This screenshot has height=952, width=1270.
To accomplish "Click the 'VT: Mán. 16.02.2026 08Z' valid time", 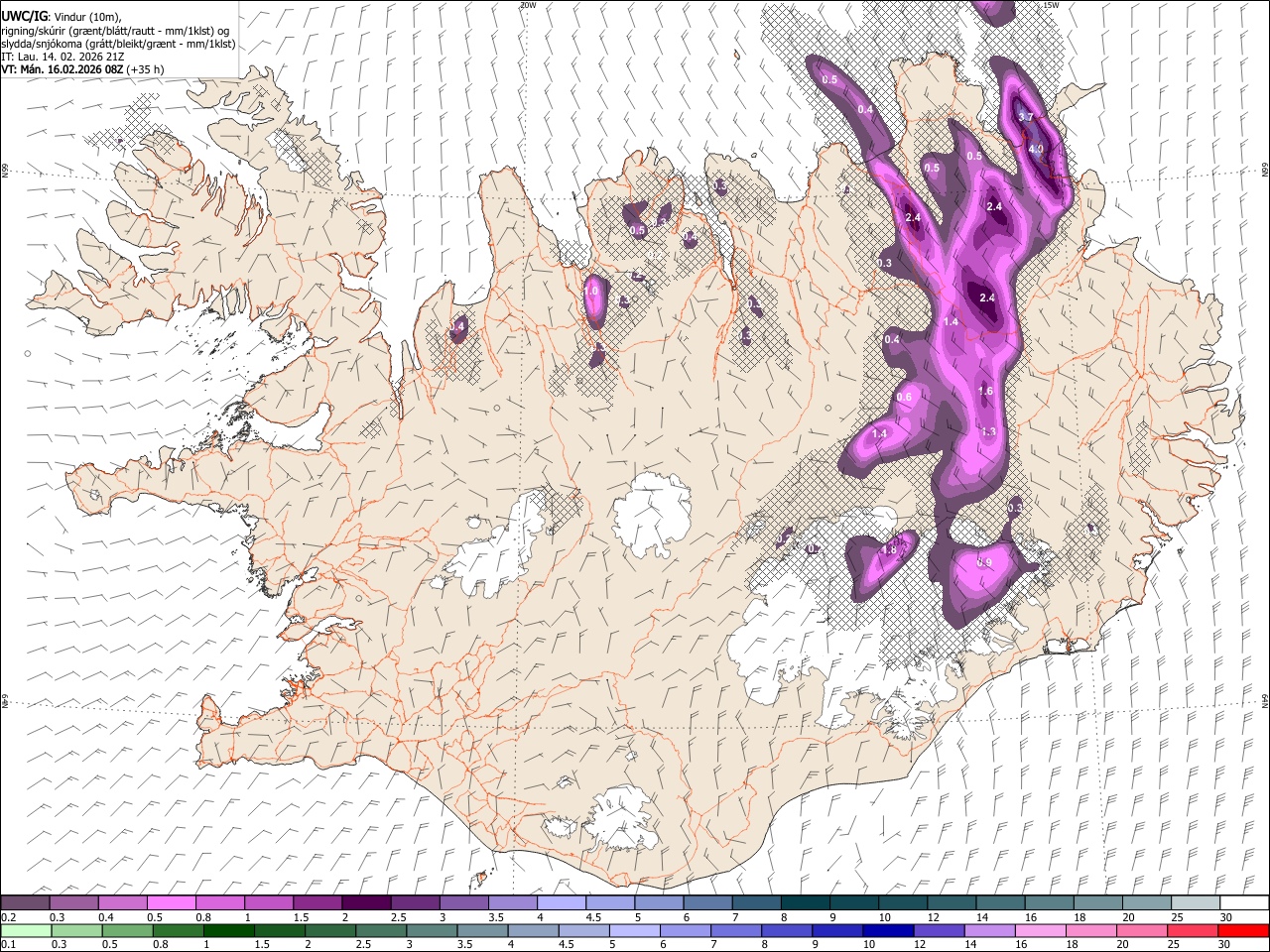I will point(63,69).
